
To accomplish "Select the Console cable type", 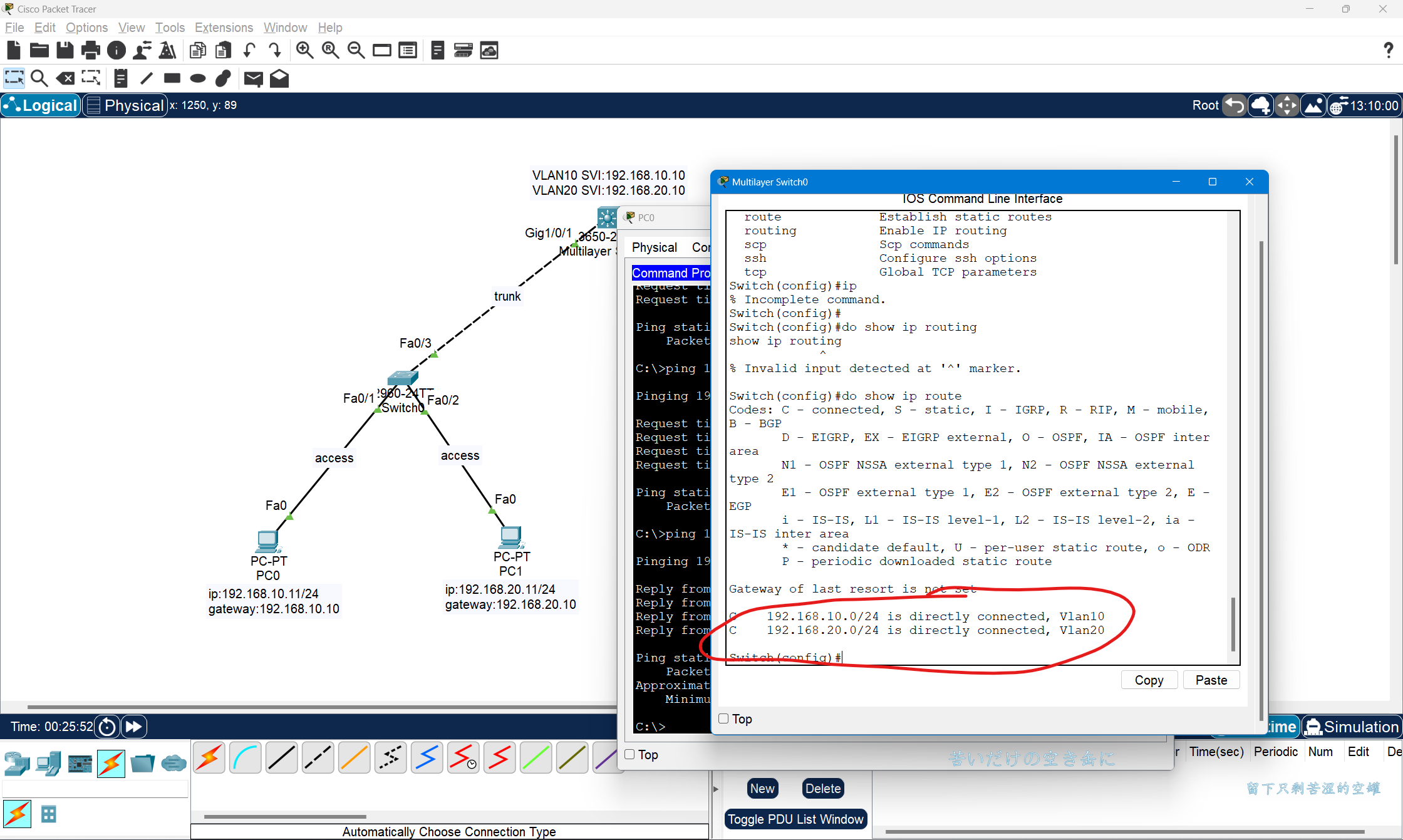I will click(245, 757).
